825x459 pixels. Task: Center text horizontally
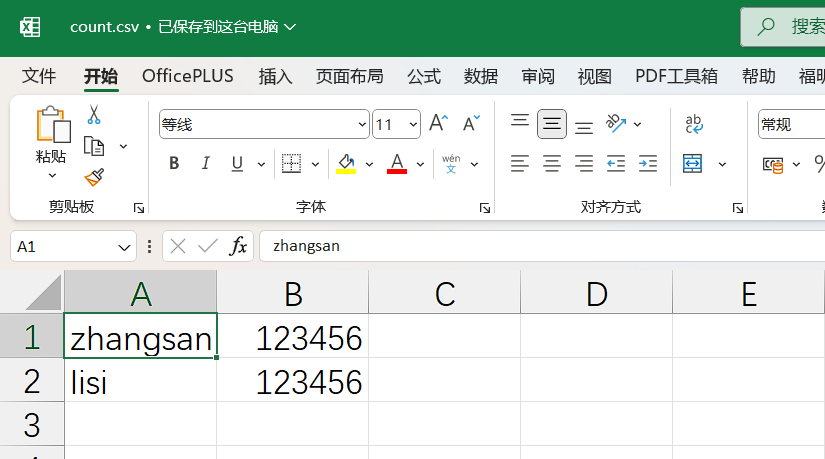pyautogui.click(x=552, y=164)
